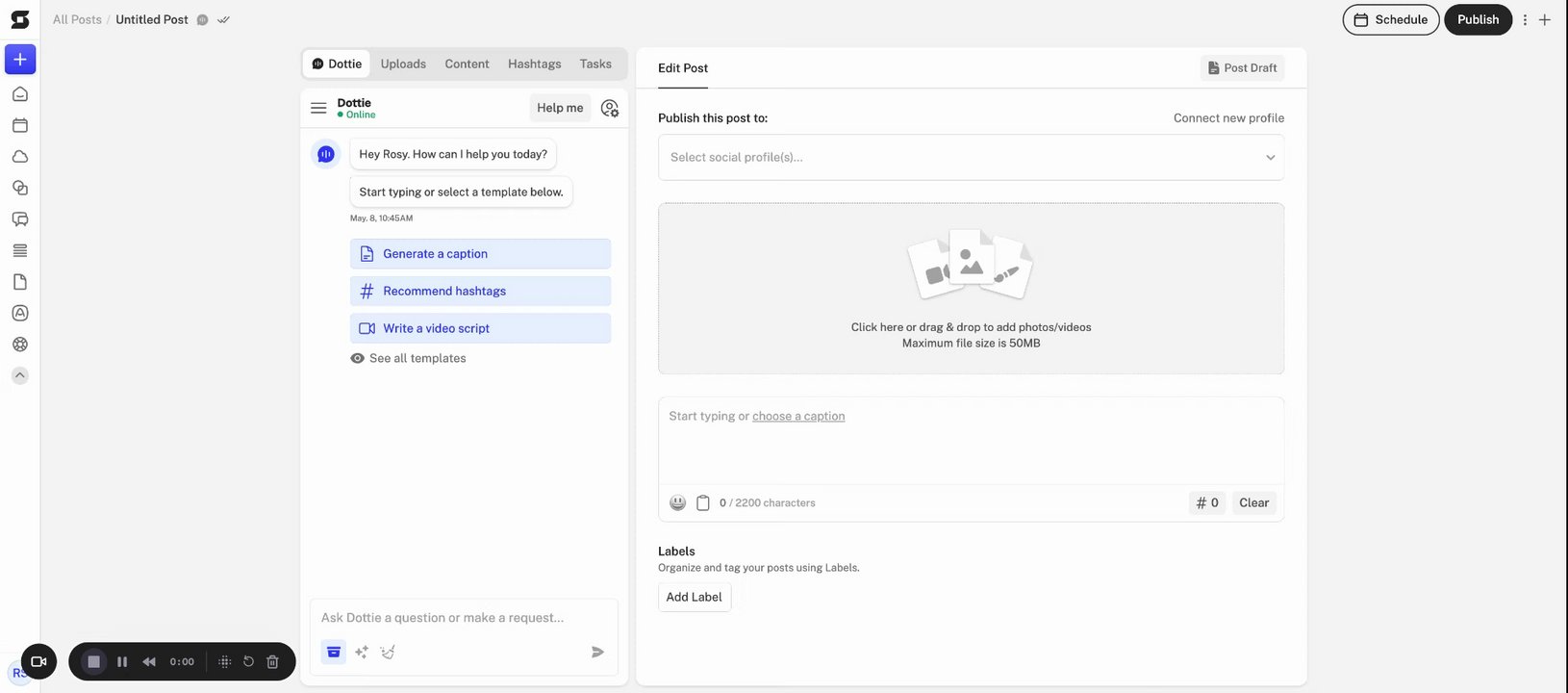1568x693 pixels.
Task: Pause the recording in the control bar
Action: point(122,662)
